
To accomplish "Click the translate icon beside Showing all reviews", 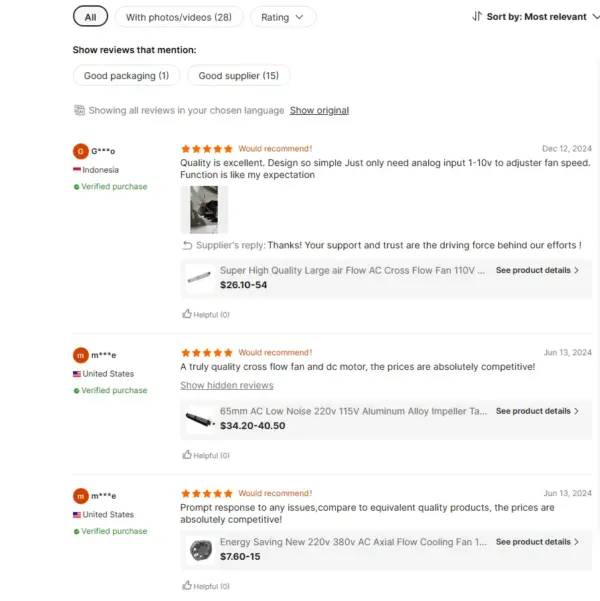I will point(79,110).
